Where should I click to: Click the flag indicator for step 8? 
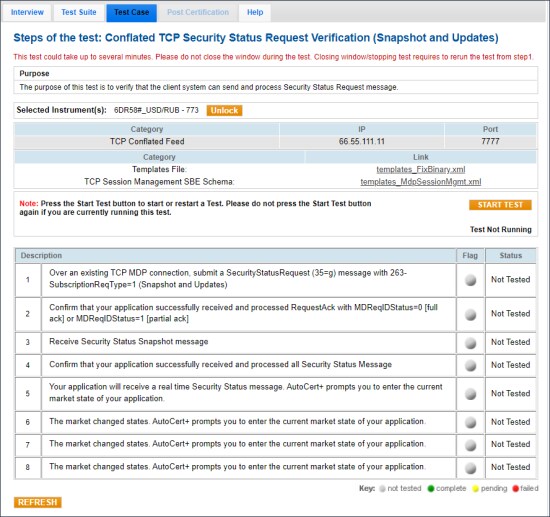[470, 468]
